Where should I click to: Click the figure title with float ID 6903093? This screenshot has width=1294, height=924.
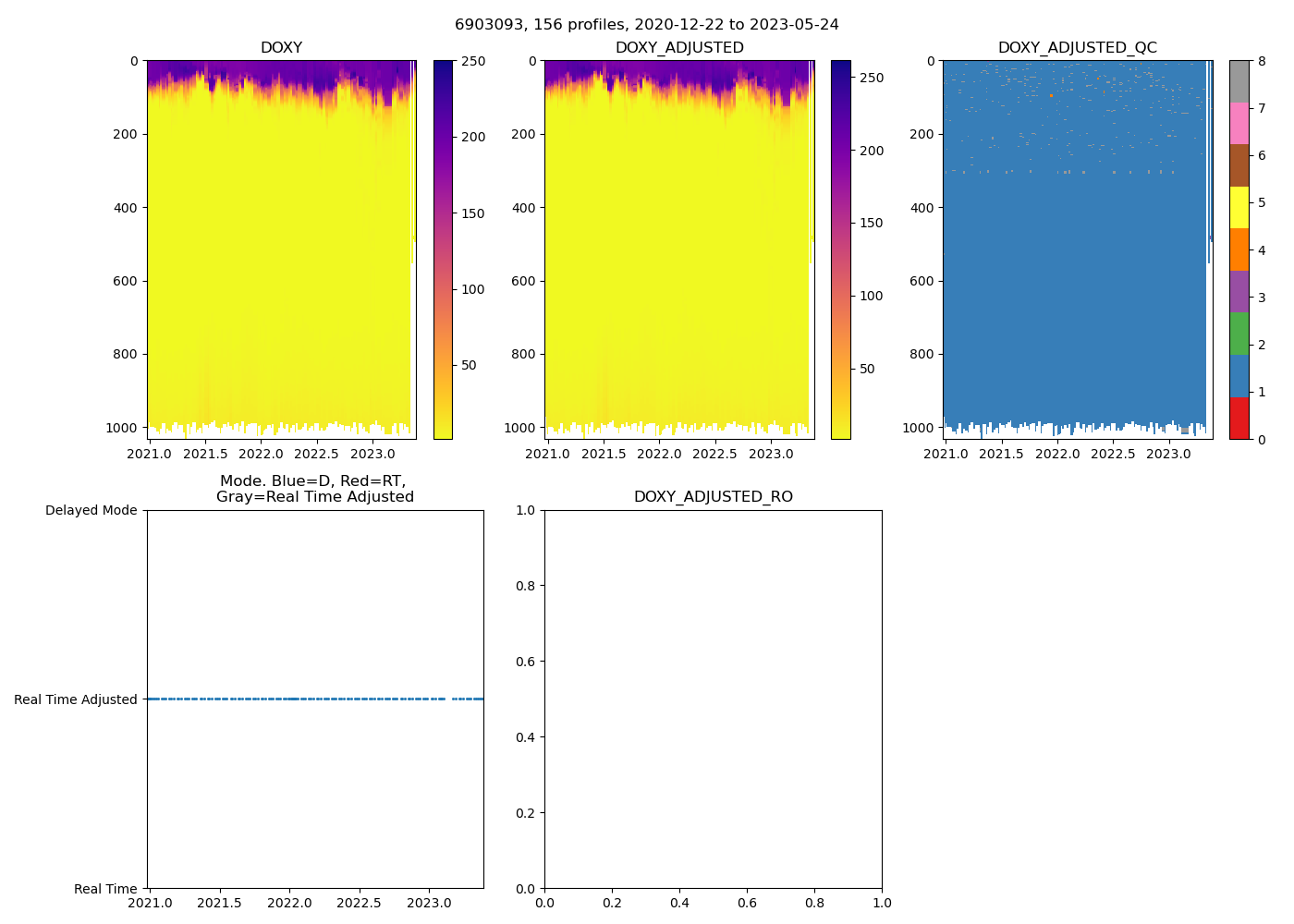646,25
